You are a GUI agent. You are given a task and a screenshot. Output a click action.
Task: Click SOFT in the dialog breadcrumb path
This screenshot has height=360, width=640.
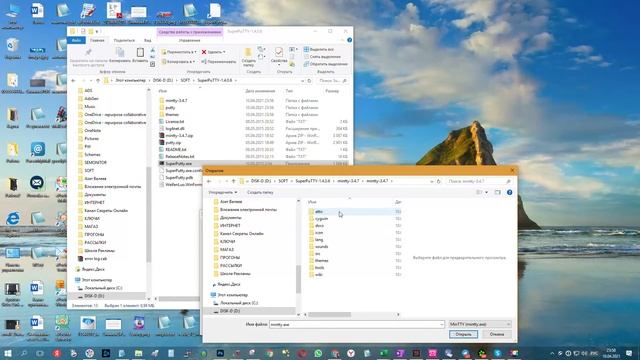[283, 181]
